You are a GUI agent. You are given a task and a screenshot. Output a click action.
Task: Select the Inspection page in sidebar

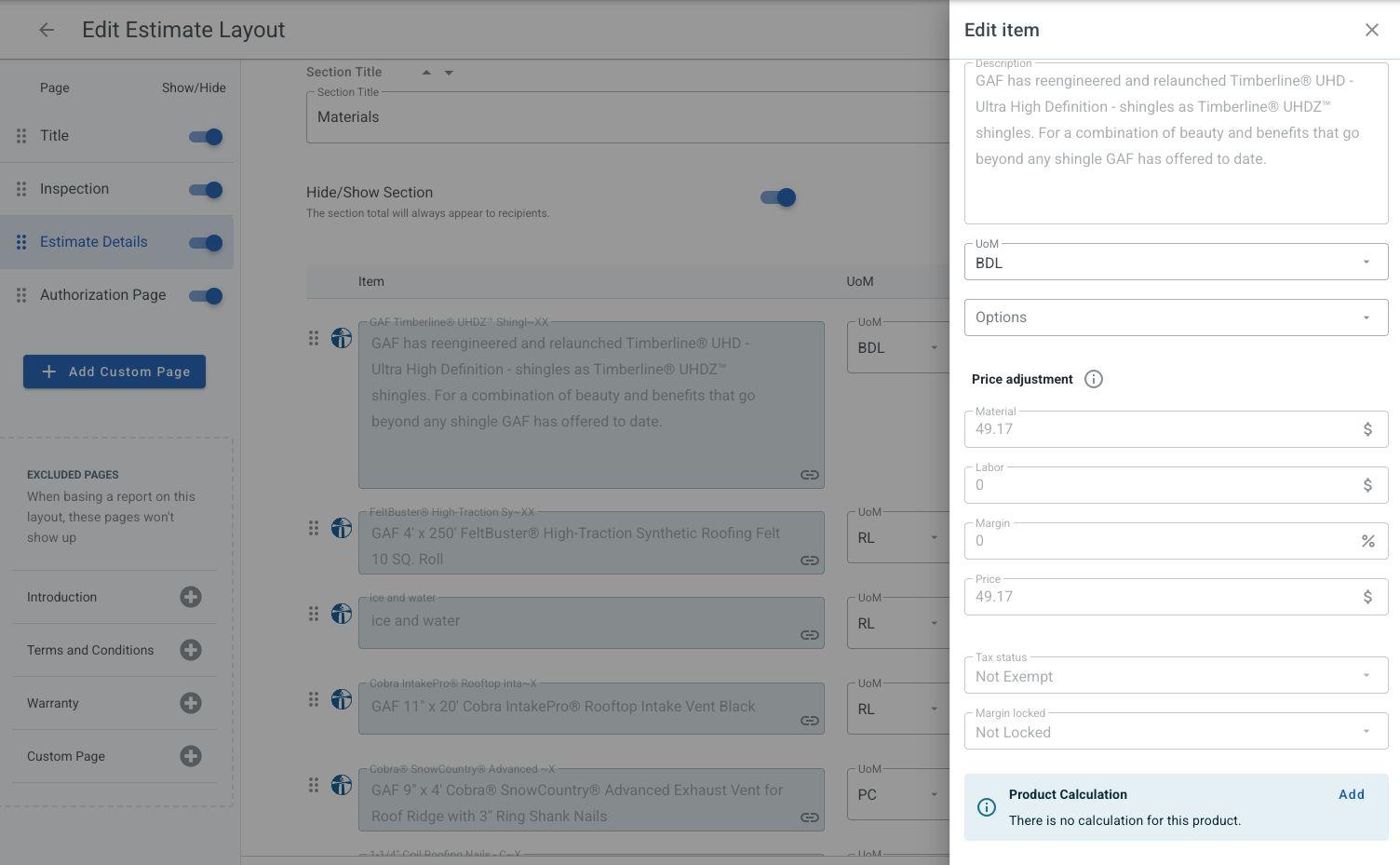[74, 189]
